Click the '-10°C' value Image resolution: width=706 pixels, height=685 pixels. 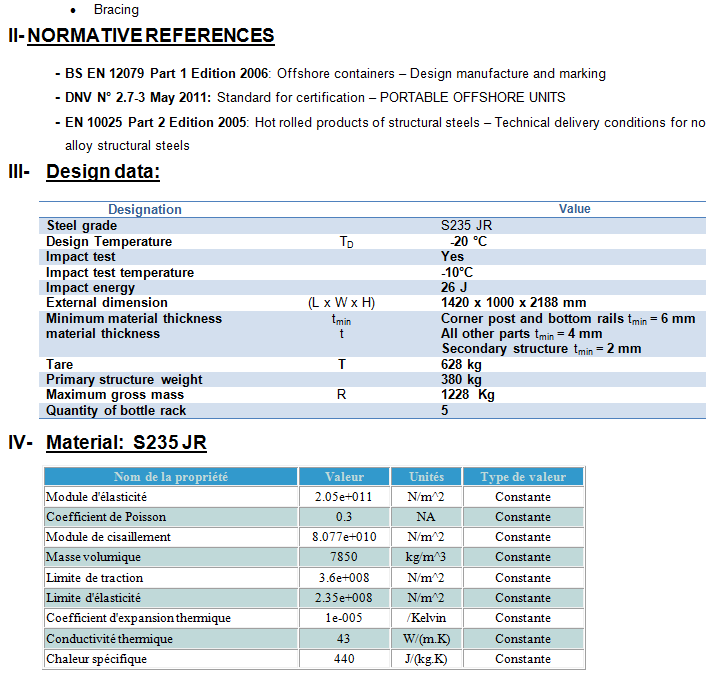tap(457, 272)
